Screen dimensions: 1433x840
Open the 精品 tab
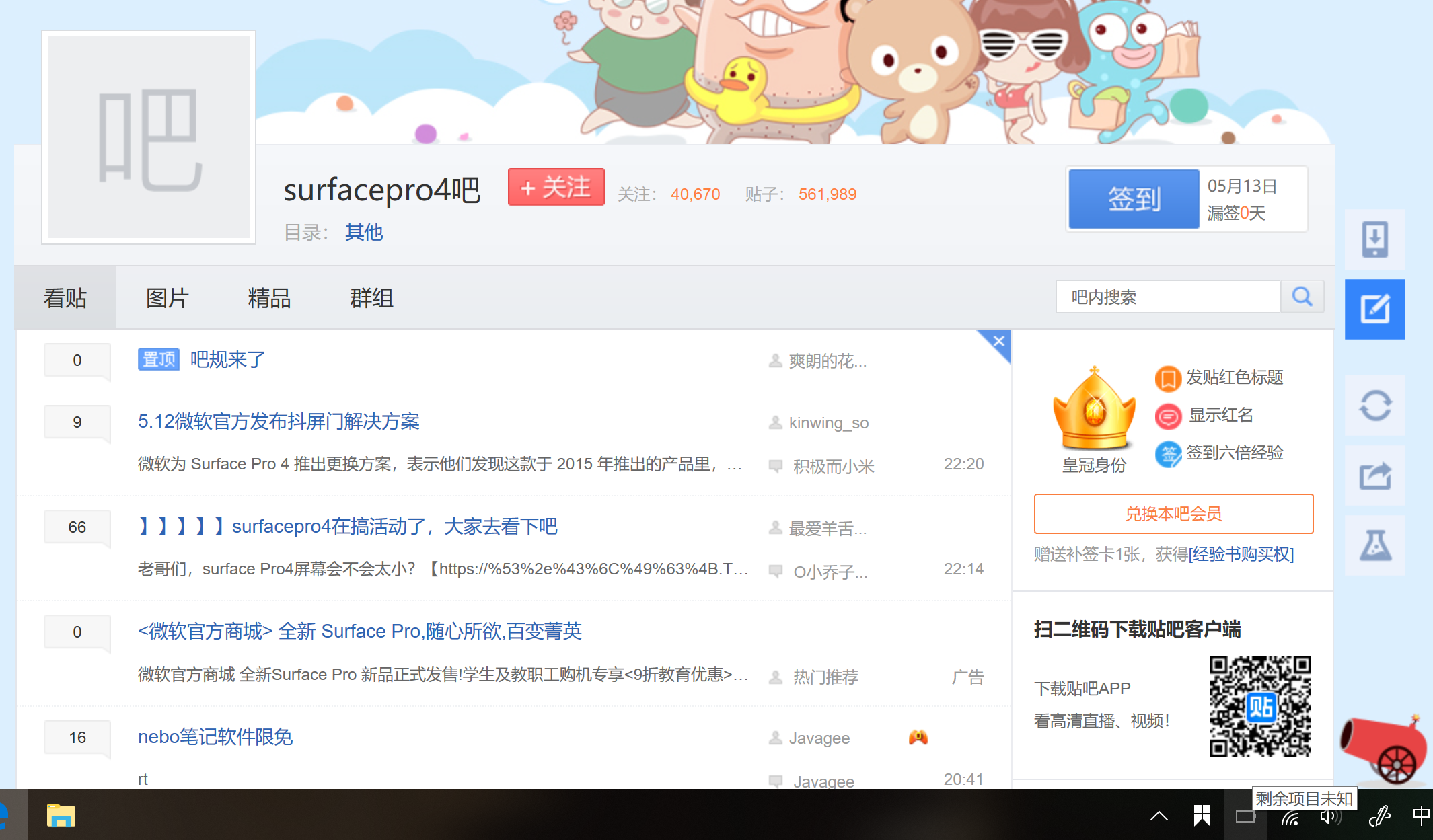click(x=269, y=297)
